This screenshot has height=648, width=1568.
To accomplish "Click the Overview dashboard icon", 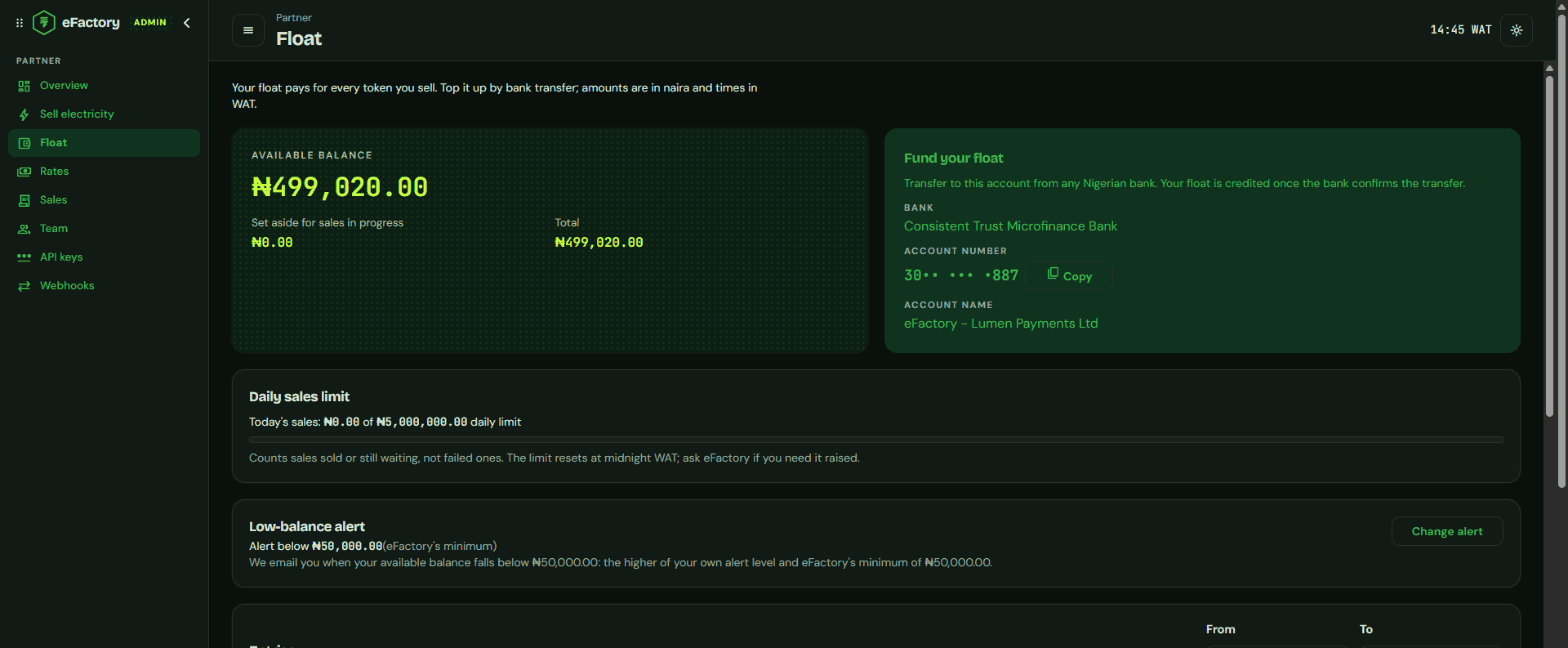I will coord(24,86).
